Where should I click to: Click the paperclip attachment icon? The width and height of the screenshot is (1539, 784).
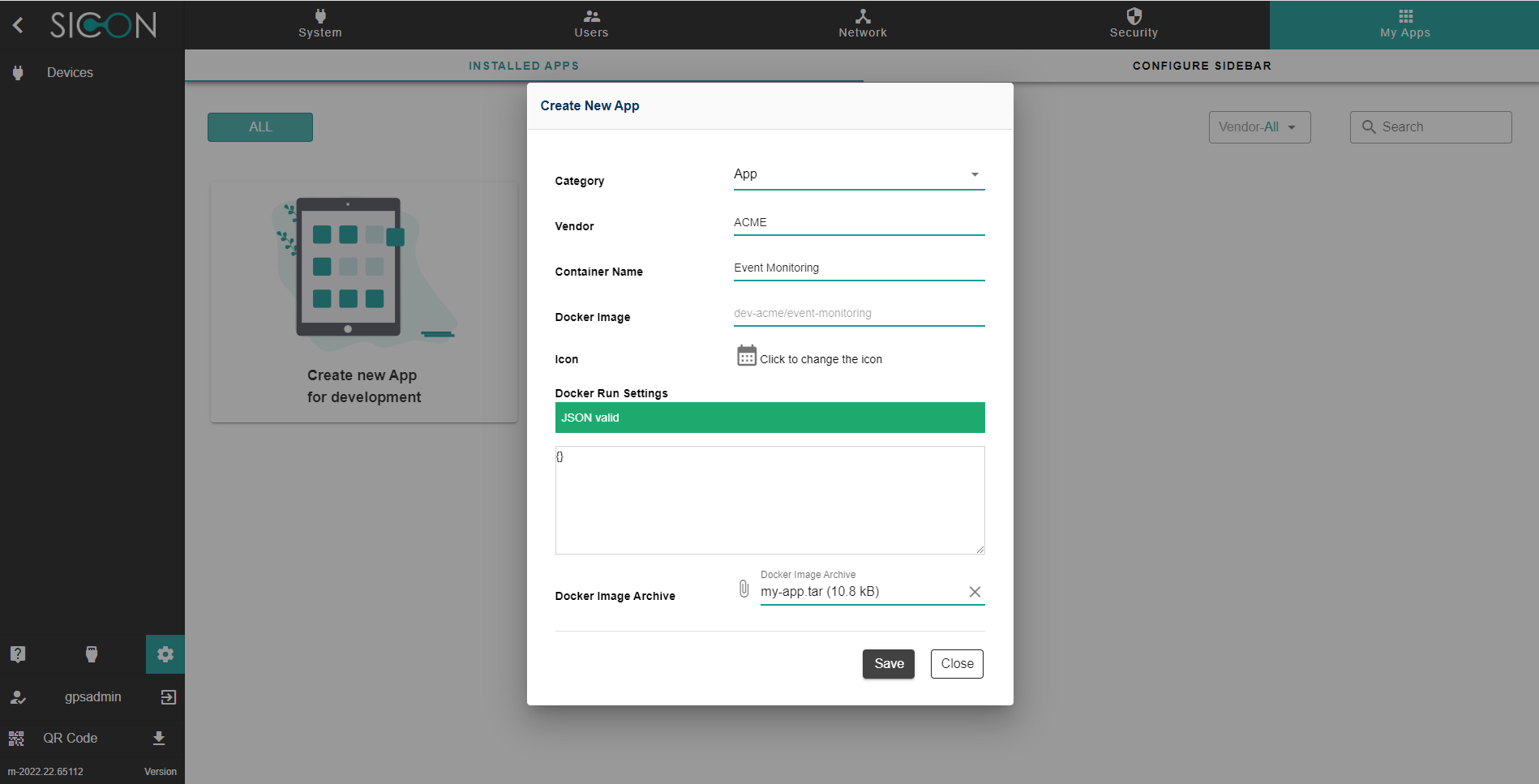pyautogui.click(x=744, y=589)
